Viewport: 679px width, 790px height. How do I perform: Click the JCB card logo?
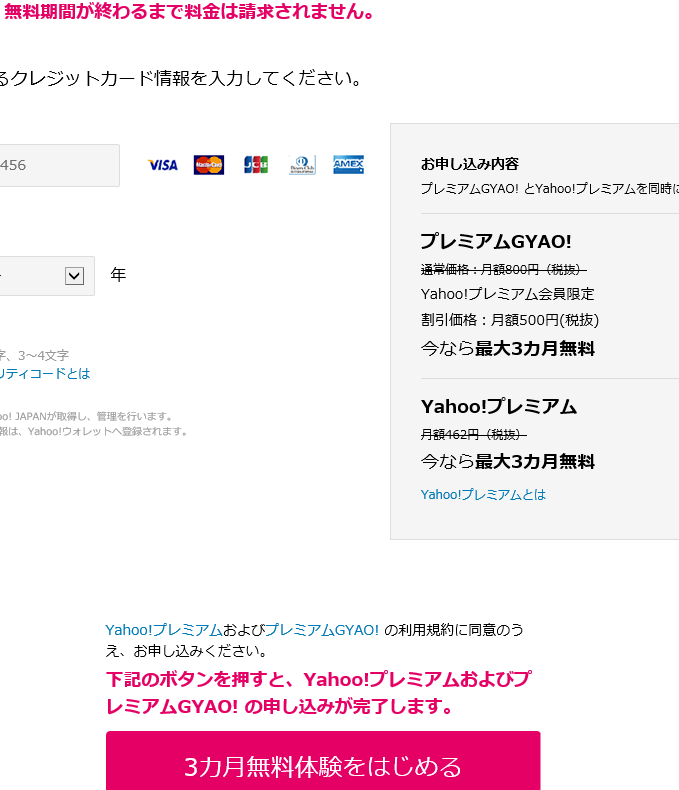(255, 165)
